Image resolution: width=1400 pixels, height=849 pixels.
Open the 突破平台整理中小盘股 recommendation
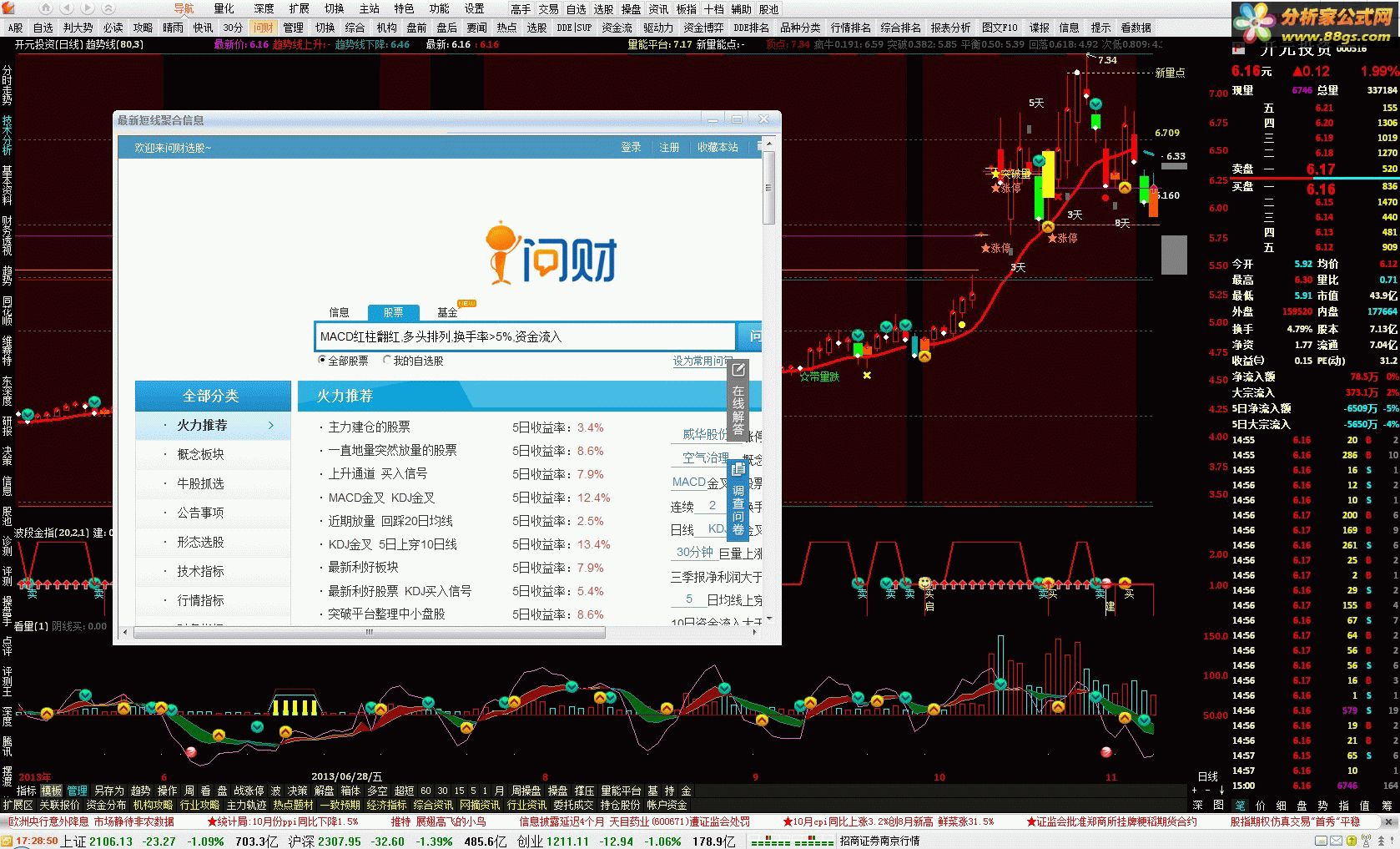(386, 614)
